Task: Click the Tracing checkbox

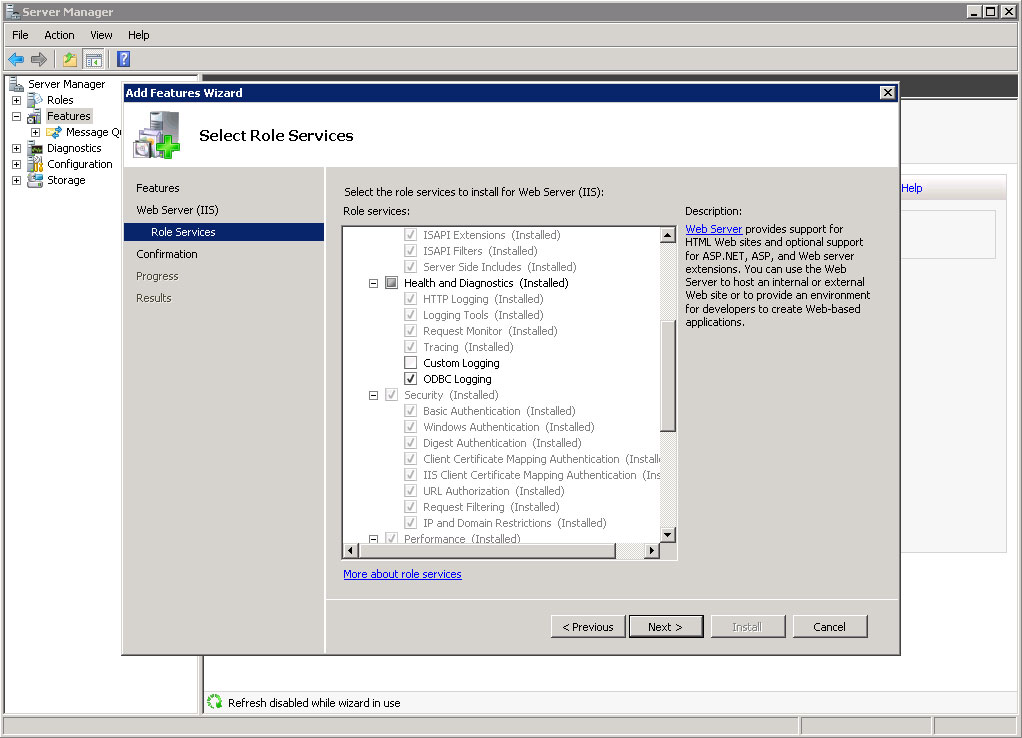Action: pyautogui.click(x=411, y=347)
